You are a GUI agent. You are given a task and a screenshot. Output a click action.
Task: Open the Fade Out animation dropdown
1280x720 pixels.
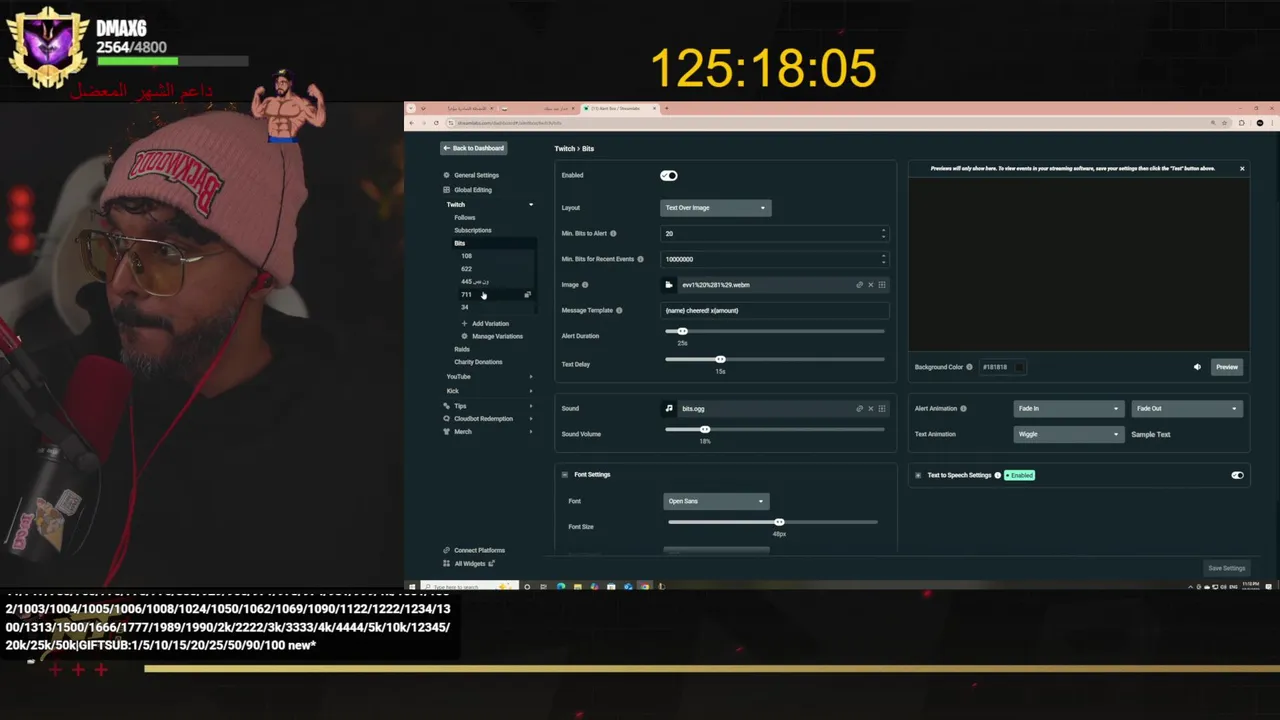[x=1187, y=408]
